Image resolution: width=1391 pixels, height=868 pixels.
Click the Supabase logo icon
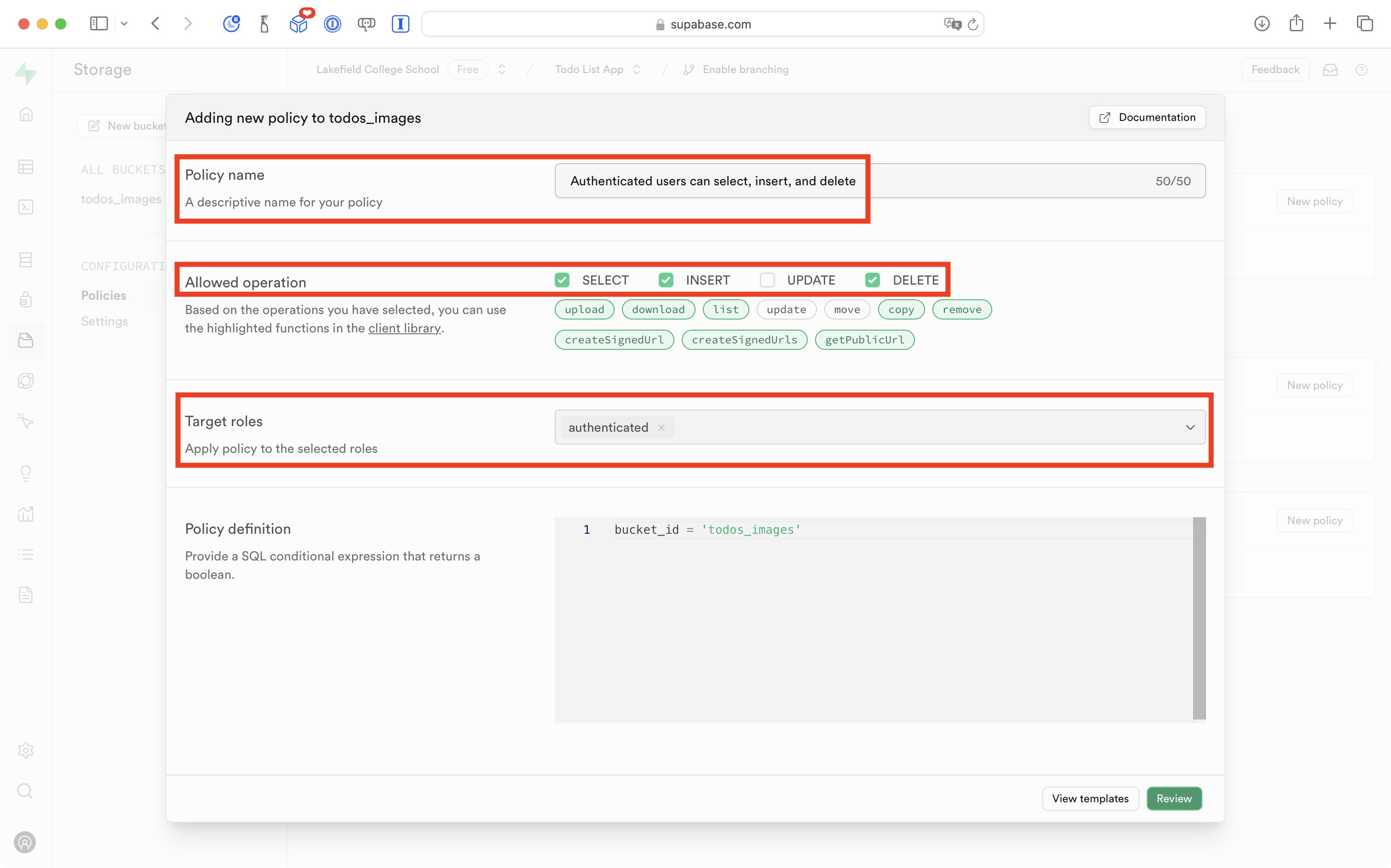click(26, 73)
